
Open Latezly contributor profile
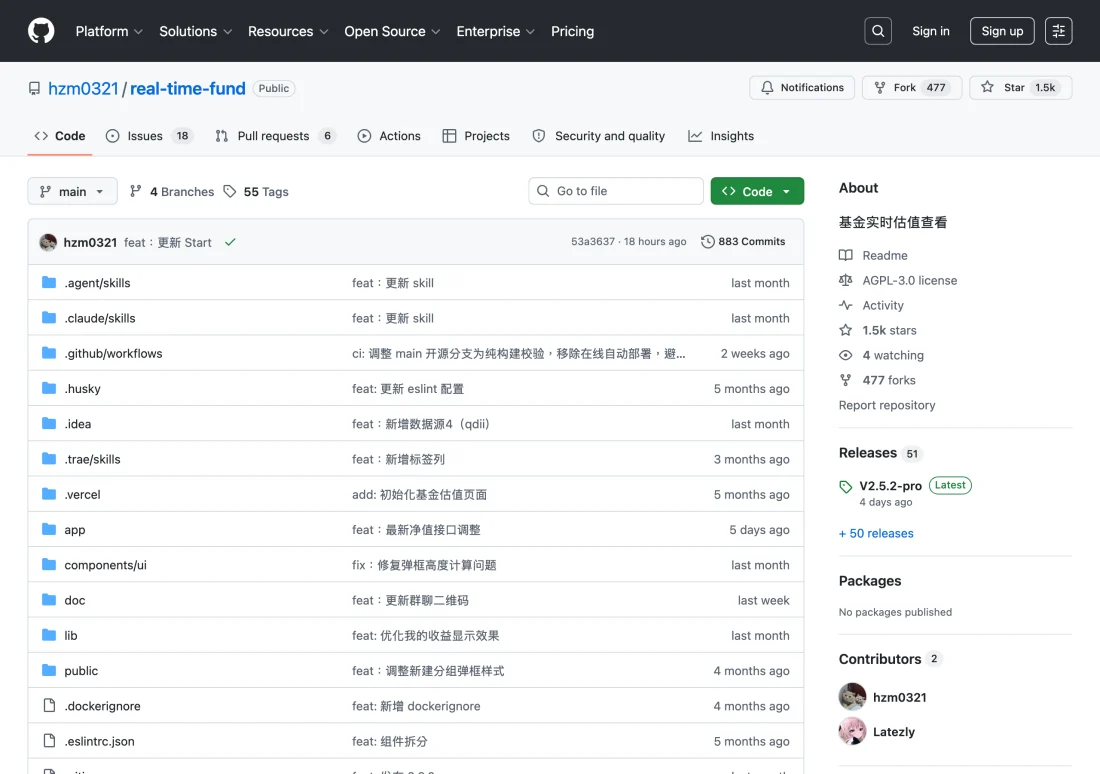pyautogui.click(x=894, y=731)
